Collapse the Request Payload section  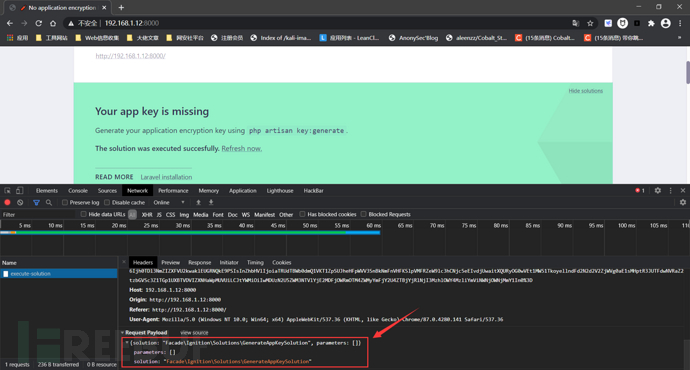[123, 333]
